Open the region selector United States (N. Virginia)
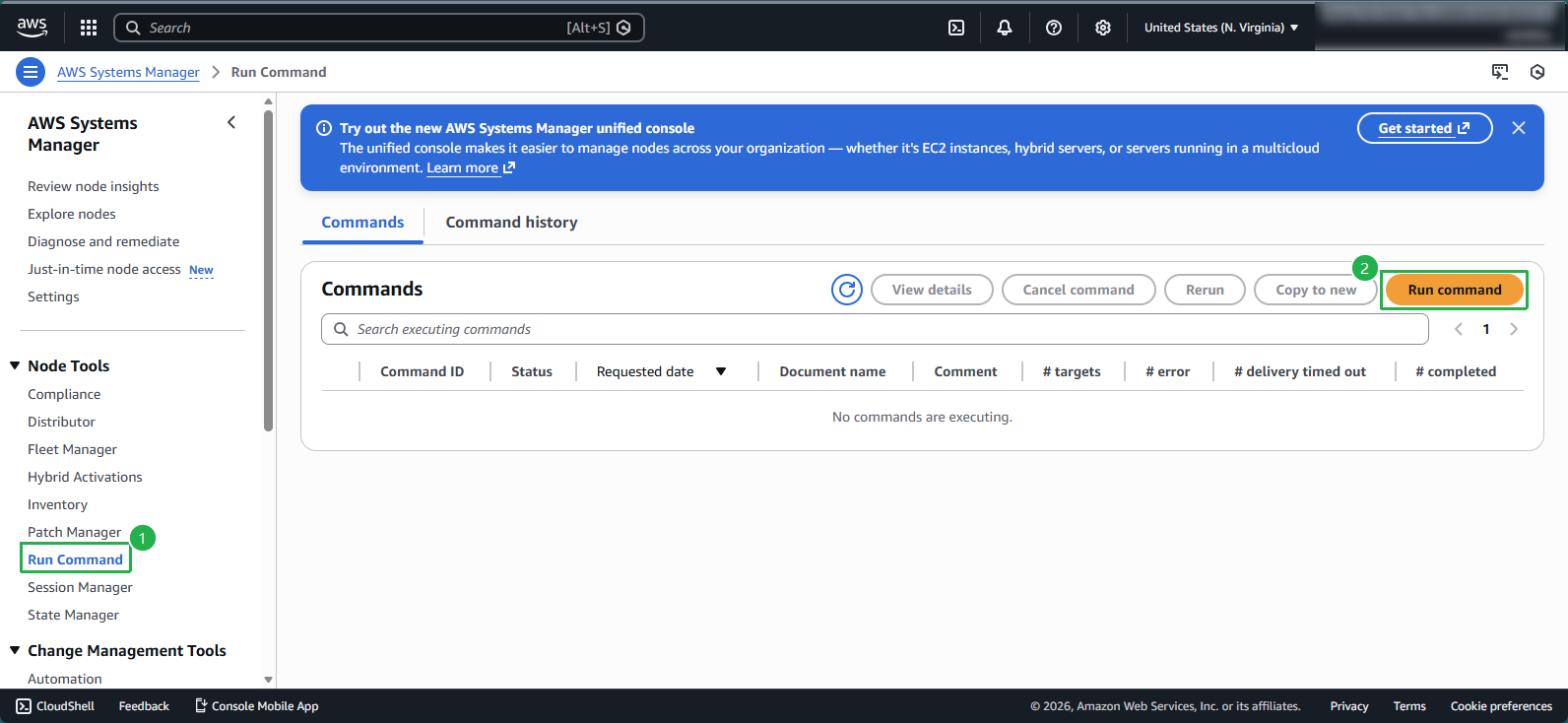 1221,28
